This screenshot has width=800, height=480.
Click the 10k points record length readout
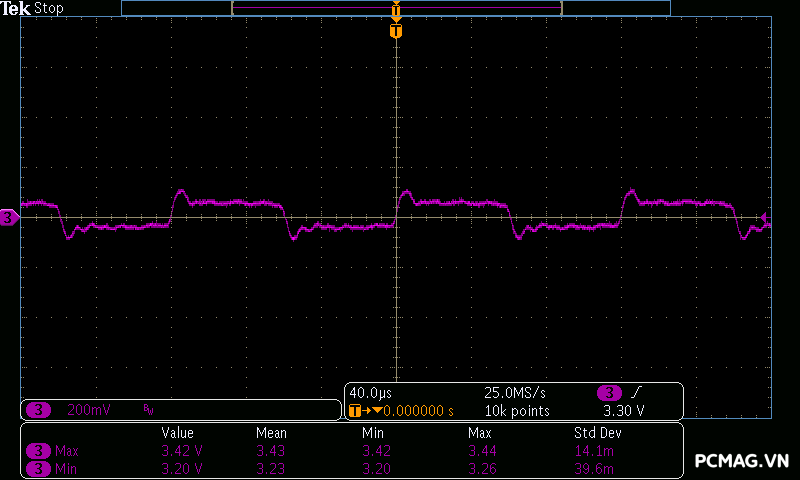(x=517, y=410)
